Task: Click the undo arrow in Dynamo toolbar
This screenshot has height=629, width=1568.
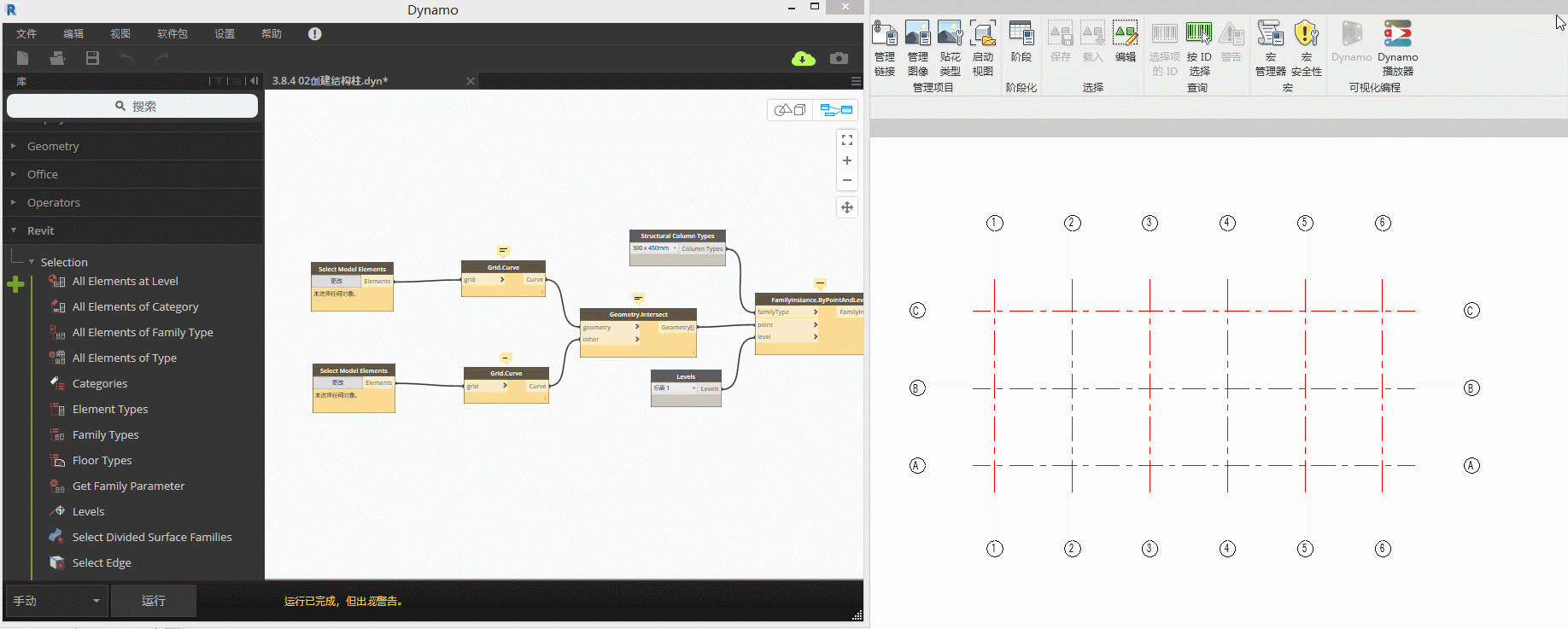Action: click(127, 58)
